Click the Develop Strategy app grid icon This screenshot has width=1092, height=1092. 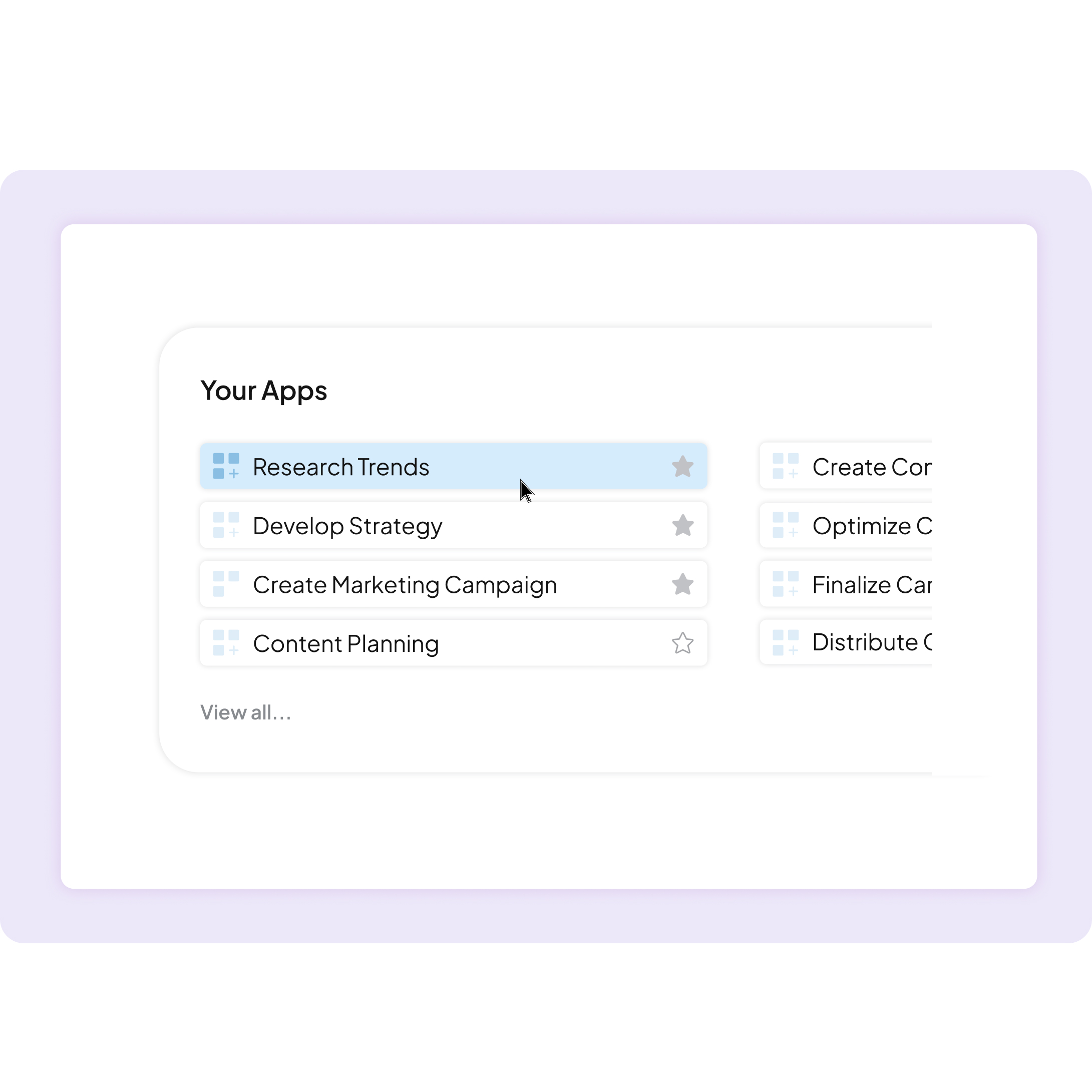[x=226, y=525]
